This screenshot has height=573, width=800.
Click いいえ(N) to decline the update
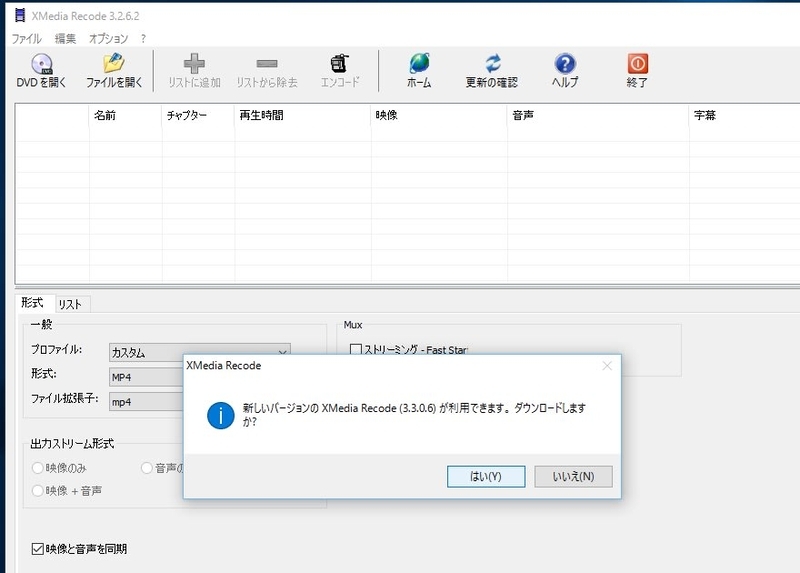pyautogui.click(x=573, y=477)
